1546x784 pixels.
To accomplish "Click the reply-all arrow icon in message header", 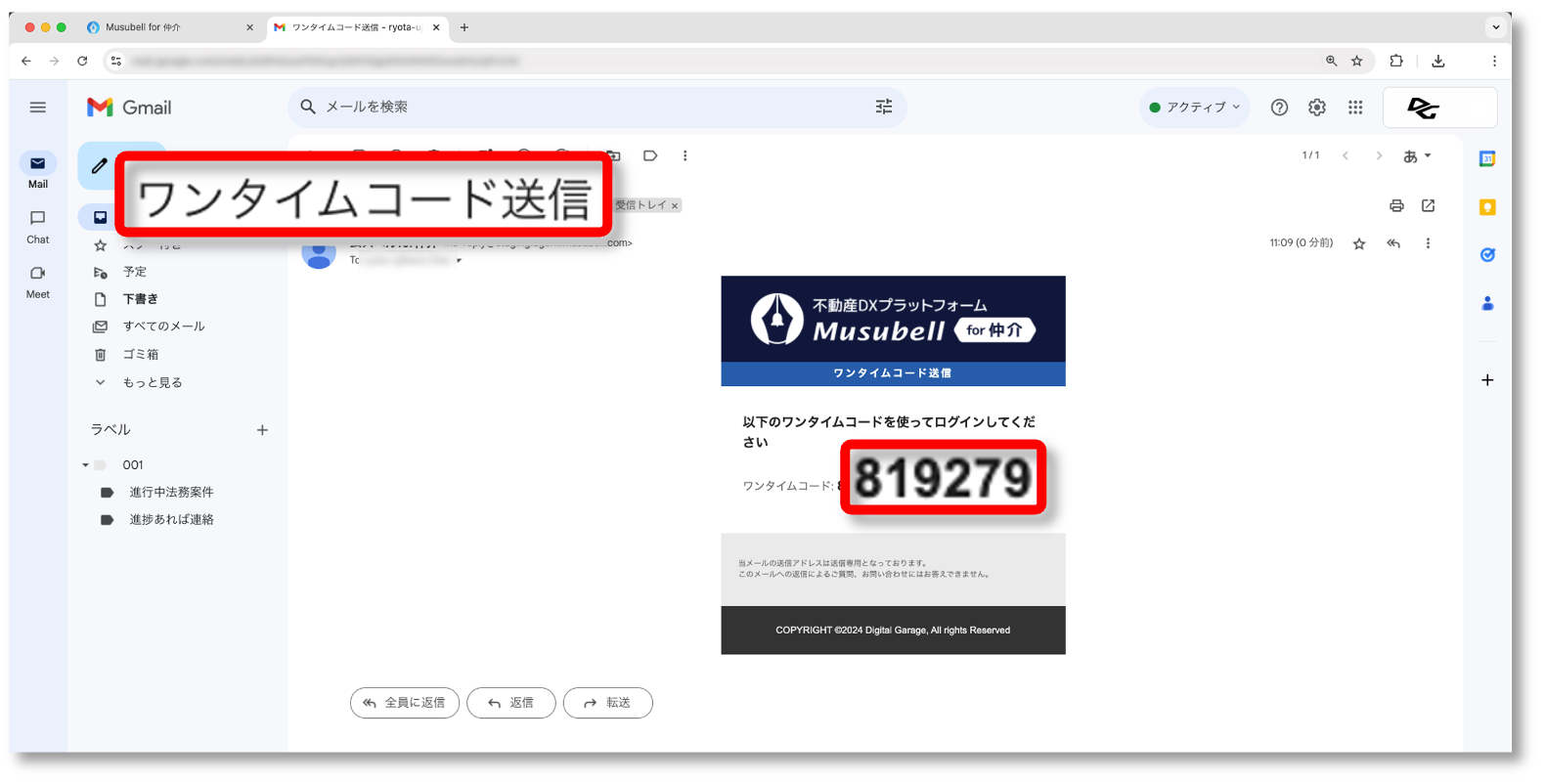I will (x=1393, y=243).
